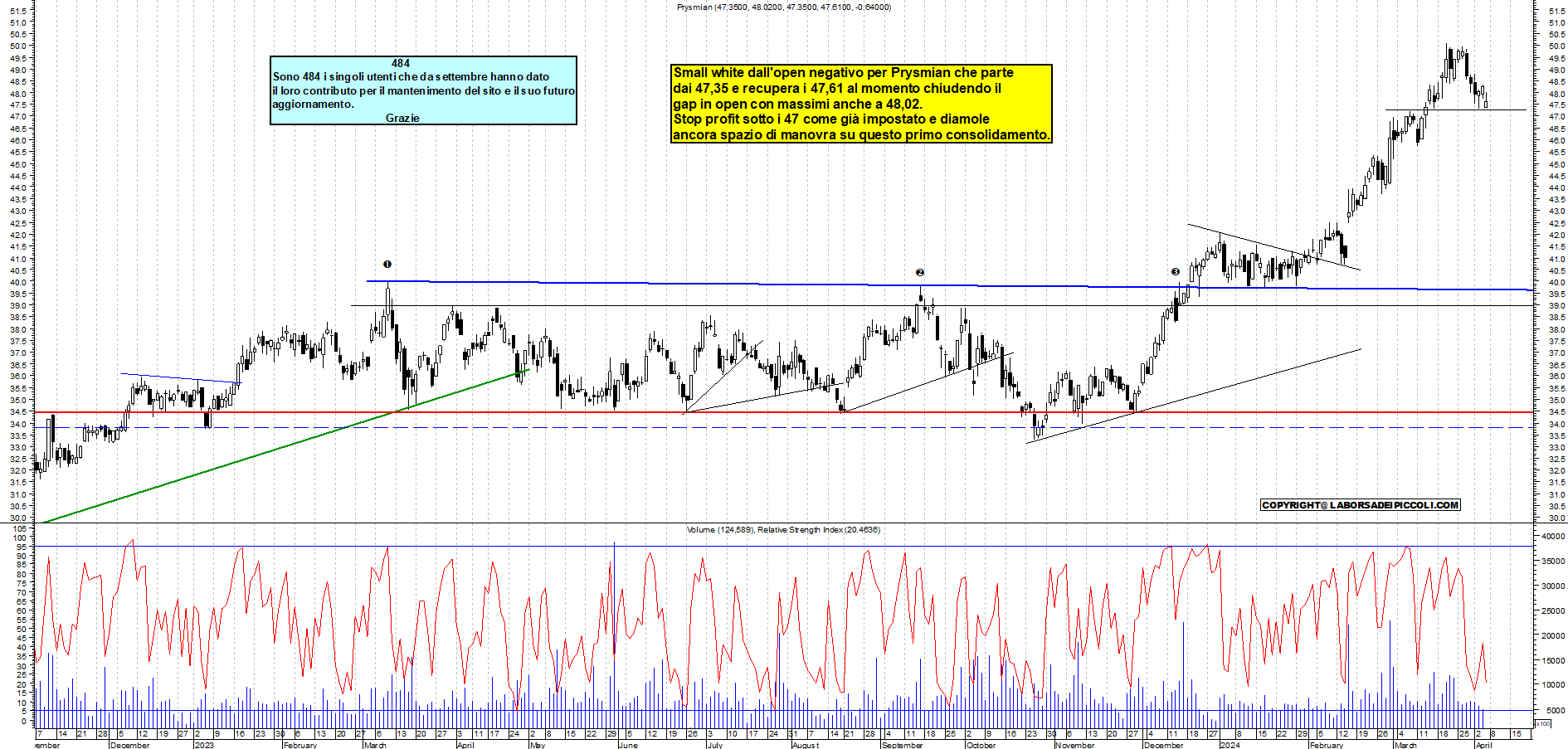This screenshot has height=749, width=1568.
Task: Click the "August" label on the date axis
Action: (x=806, y=745)
